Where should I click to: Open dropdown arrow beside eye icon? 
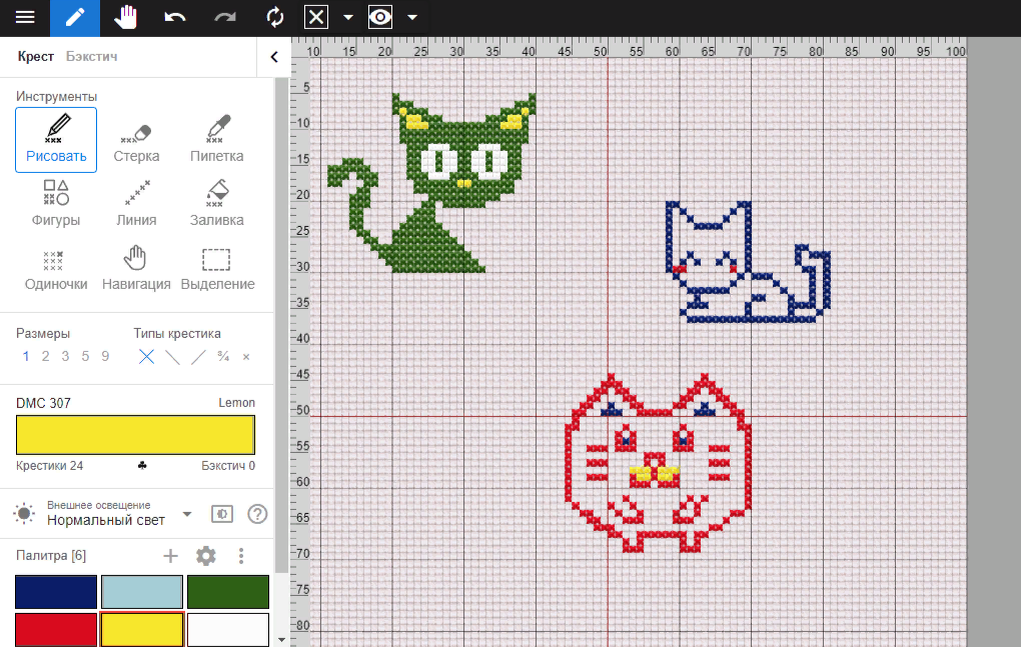click(x=412, y=18)
